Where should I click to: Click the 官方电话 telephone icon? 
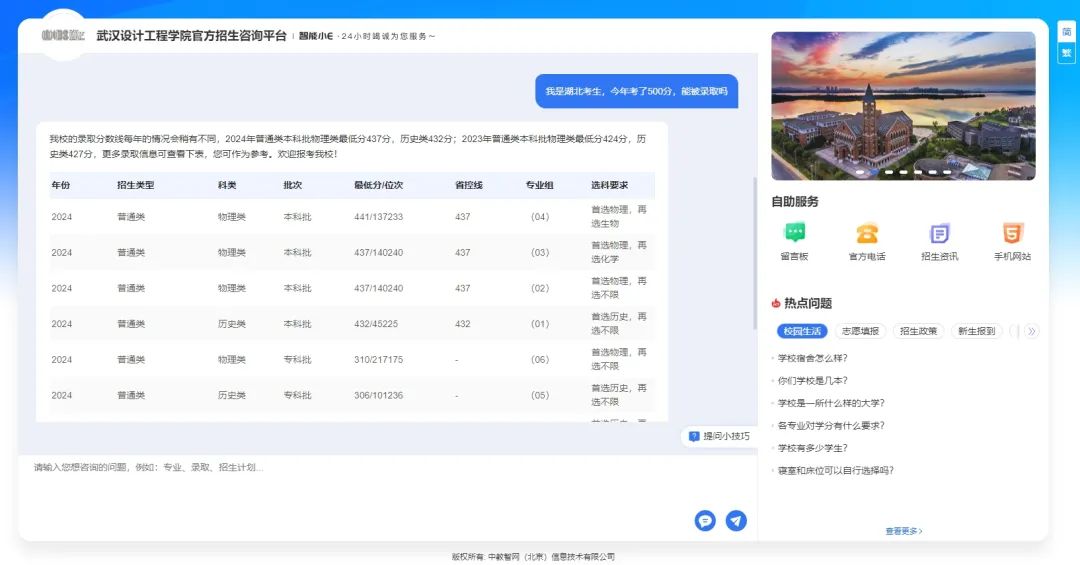click(x=866, y=233)
